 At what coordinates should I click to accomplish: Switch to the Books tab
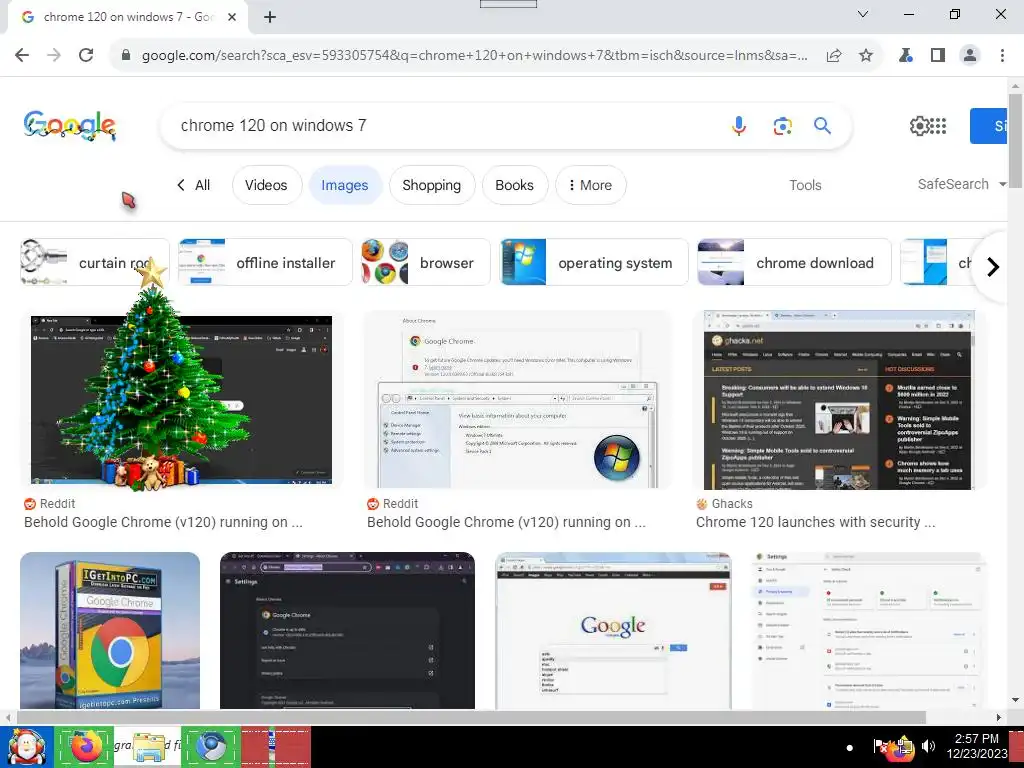coord(515,185)
